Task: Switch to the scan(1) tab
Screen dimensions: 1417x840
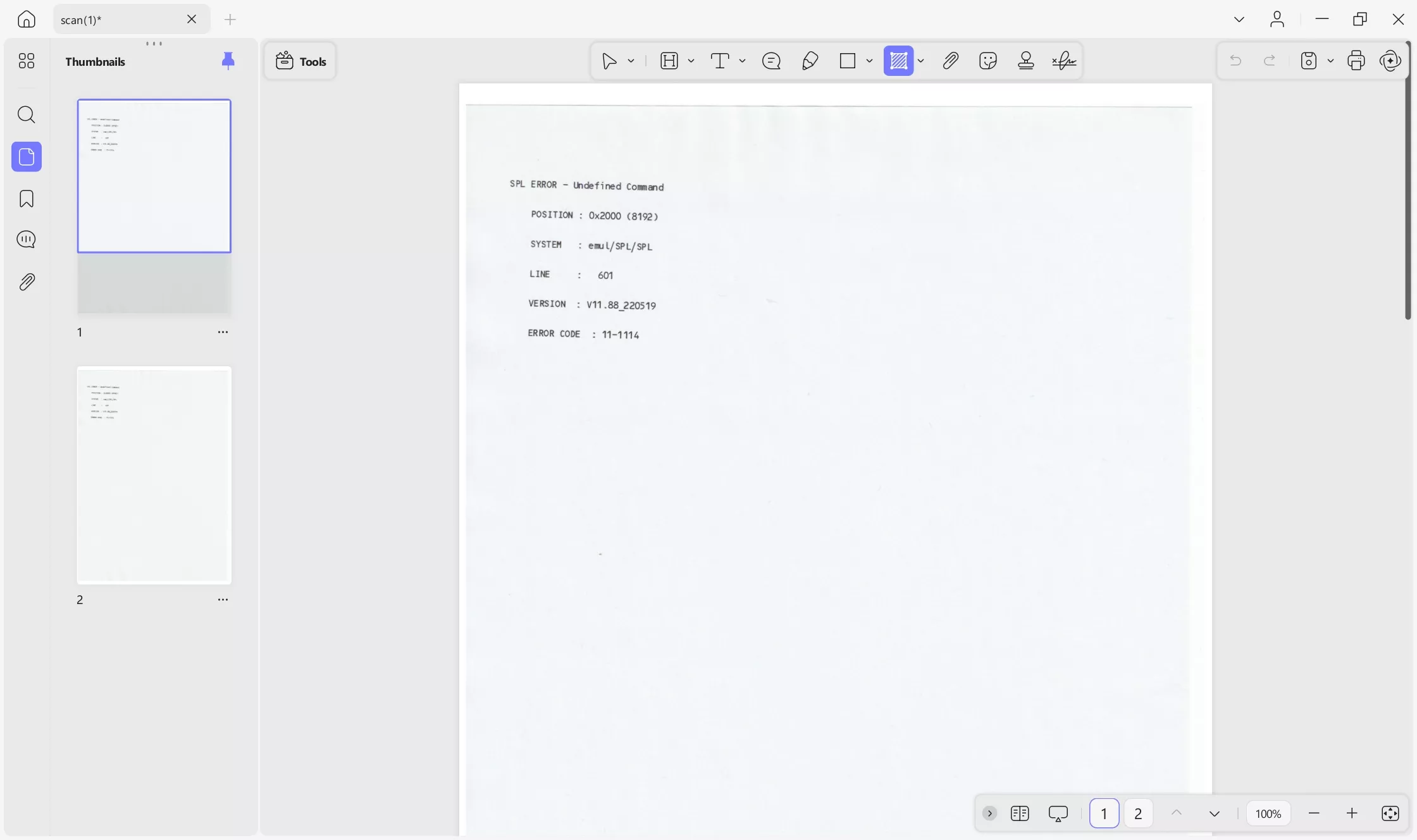Action: point(120,20)
